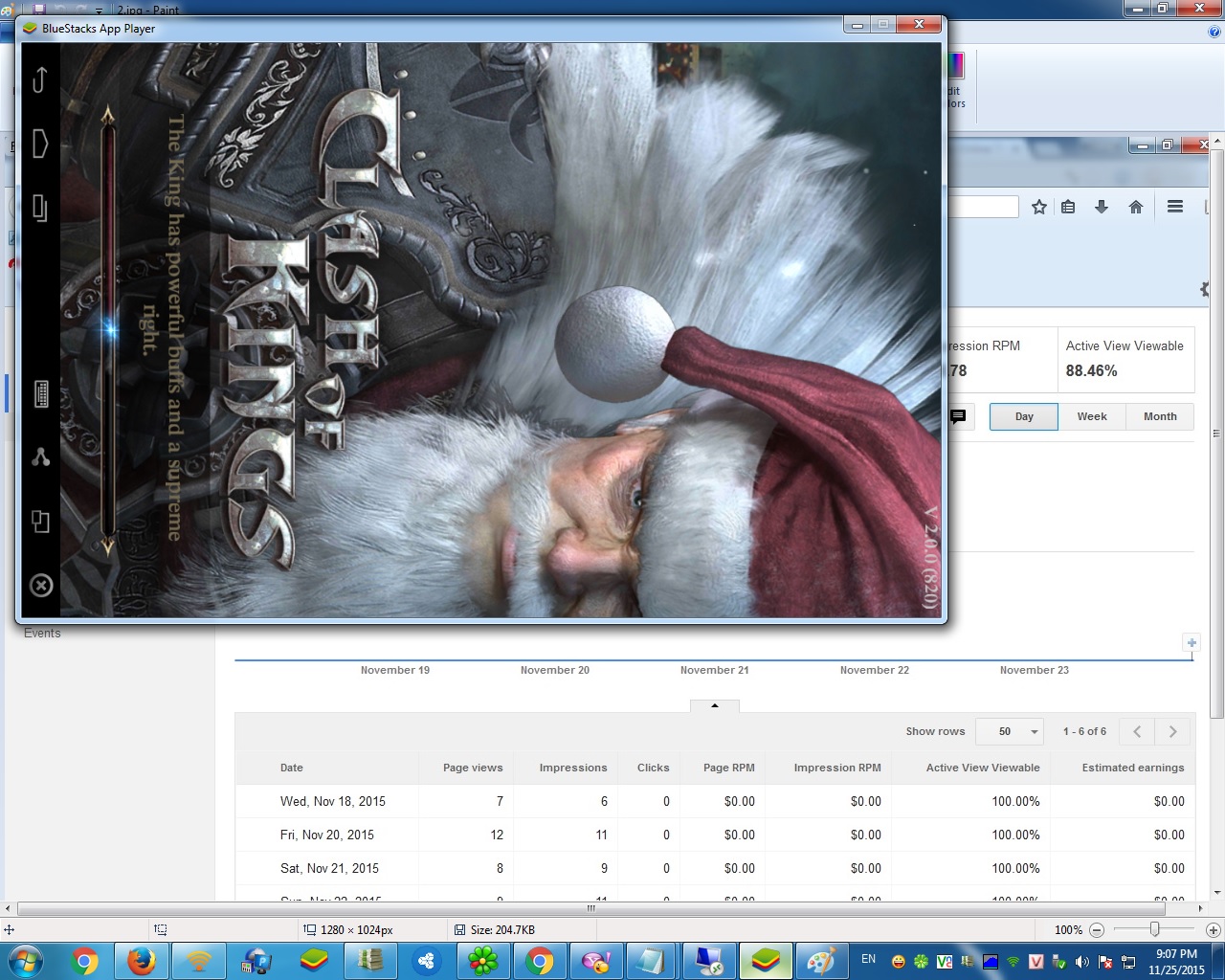Select the Week view toggle
Screen dimensions: 1225x980
tap(1092, 416)
